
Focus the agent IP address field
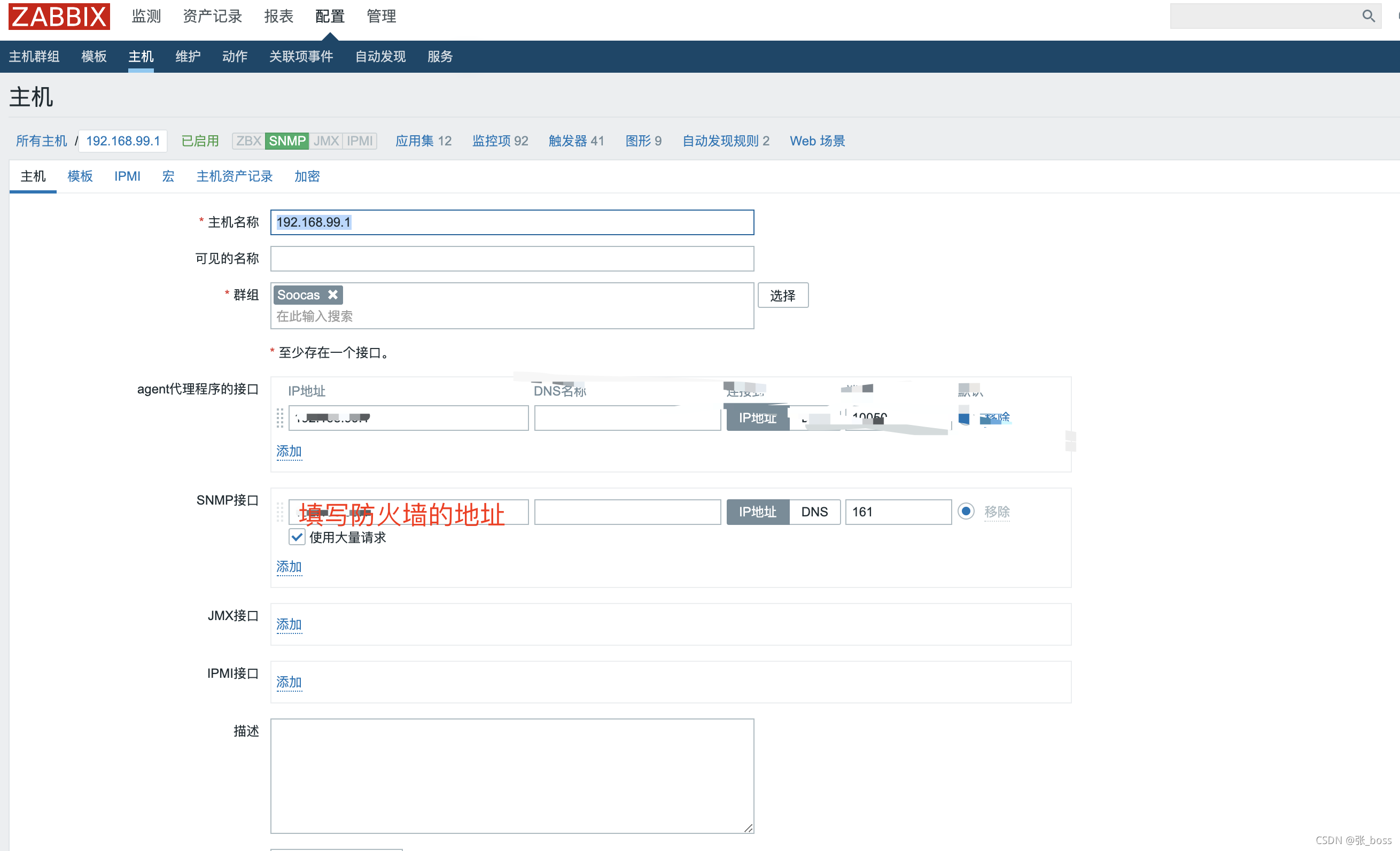click(409, 418)
